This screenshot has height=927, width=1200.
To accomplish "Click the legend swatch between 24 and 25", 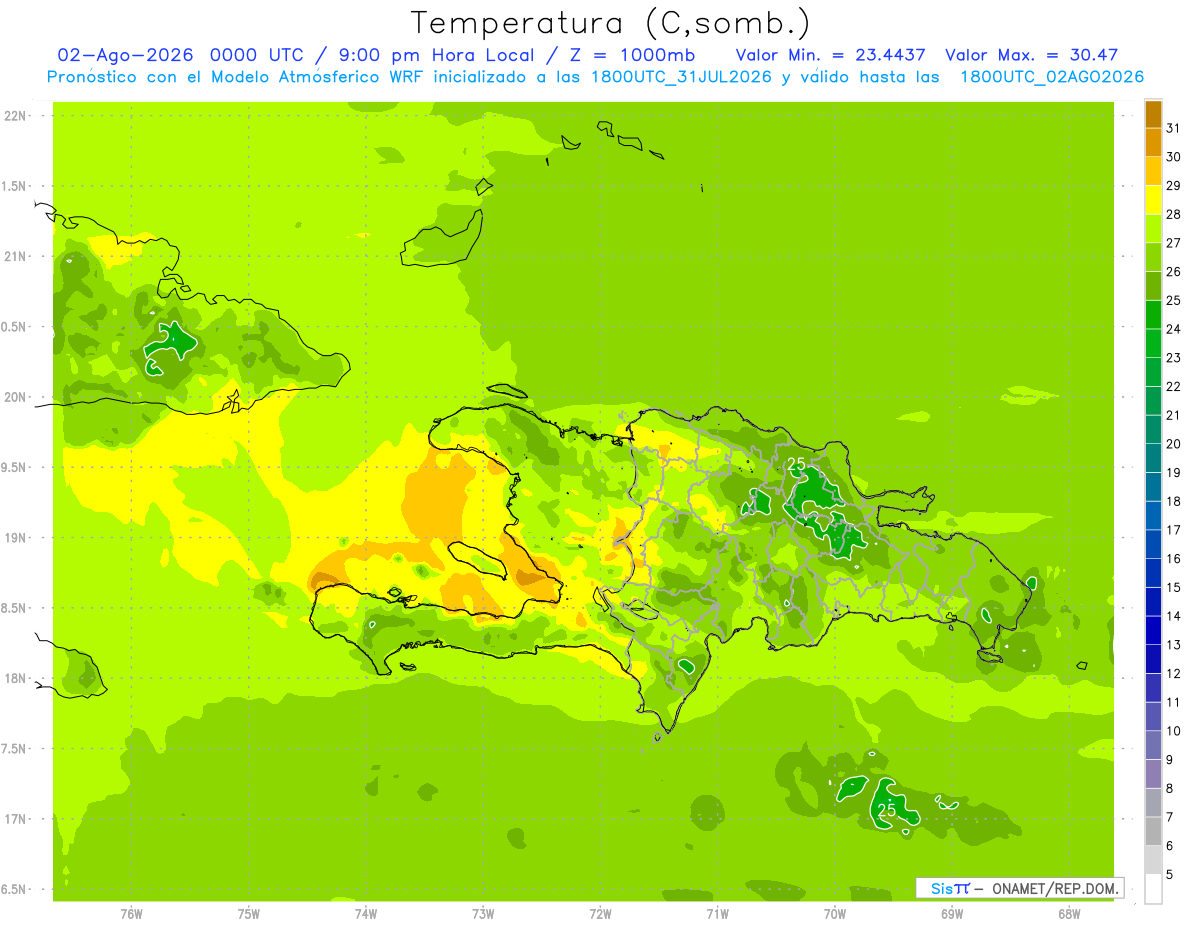I will tap(1153, 315).
